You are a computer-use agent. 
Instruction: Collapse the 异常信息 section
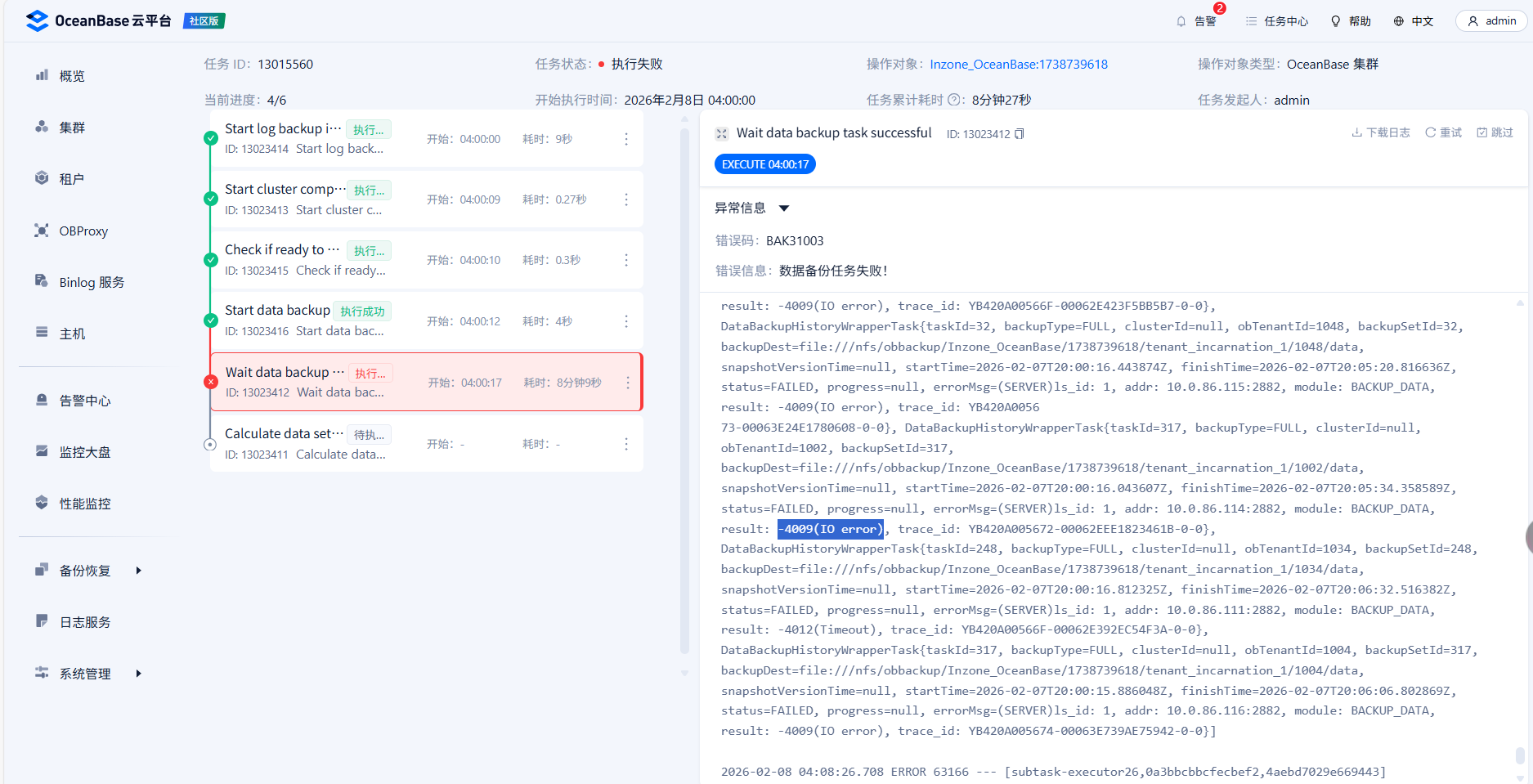784,208
